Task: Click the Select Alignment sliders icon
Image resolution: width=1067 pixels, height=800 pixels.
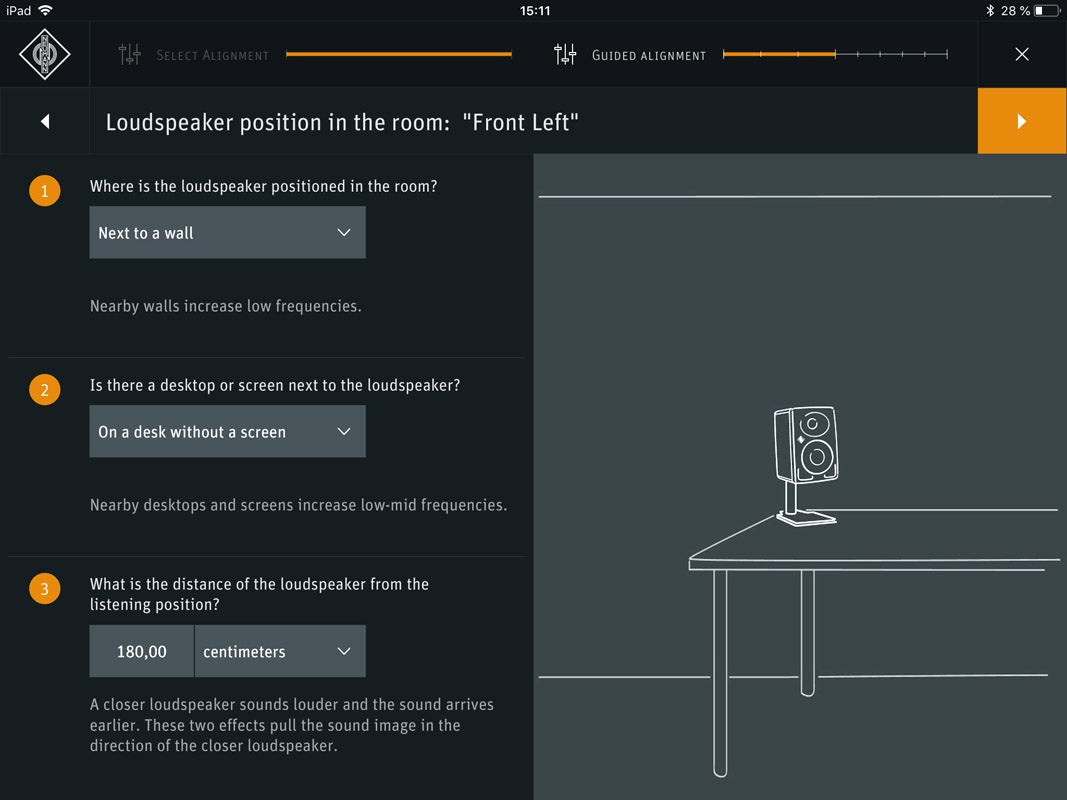Action: pos(130,55)
